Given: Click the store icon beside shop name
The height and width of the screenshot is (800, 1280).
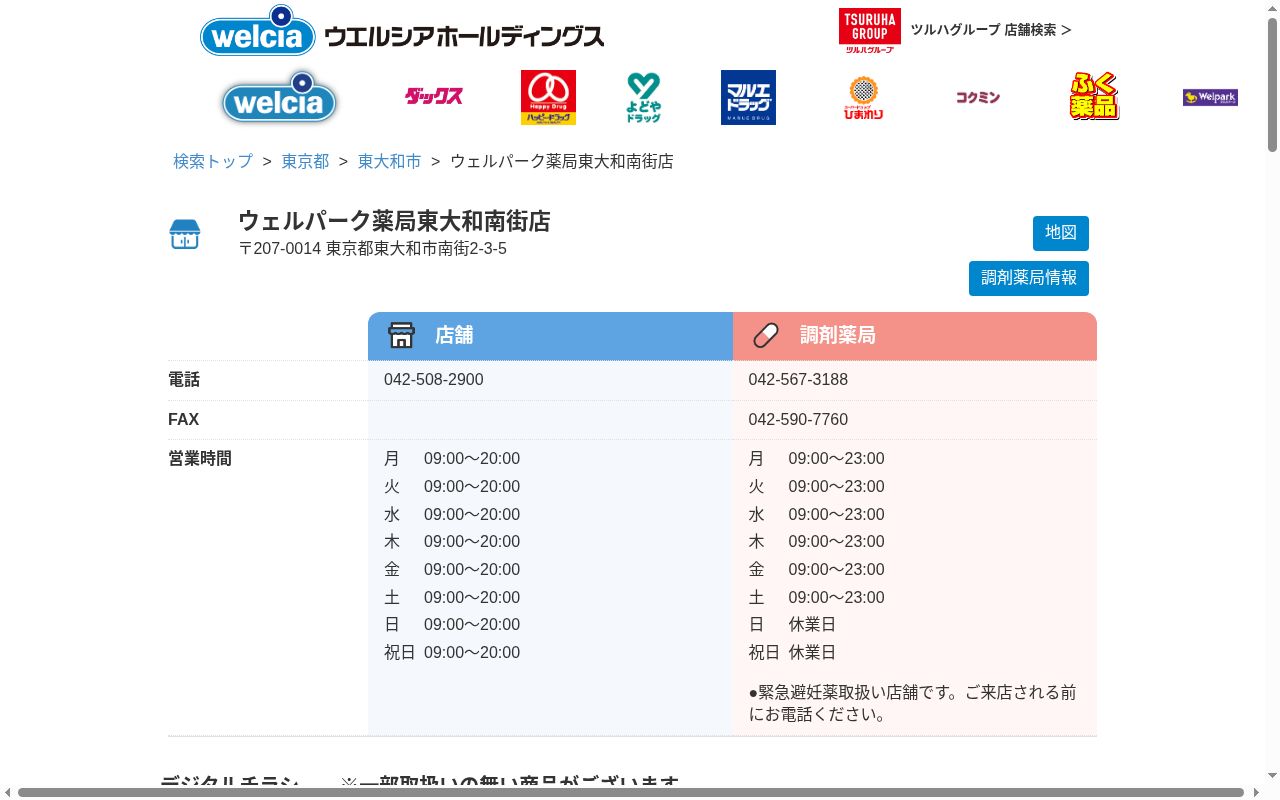Looking at the screenshot, I should tap(185, 234).
